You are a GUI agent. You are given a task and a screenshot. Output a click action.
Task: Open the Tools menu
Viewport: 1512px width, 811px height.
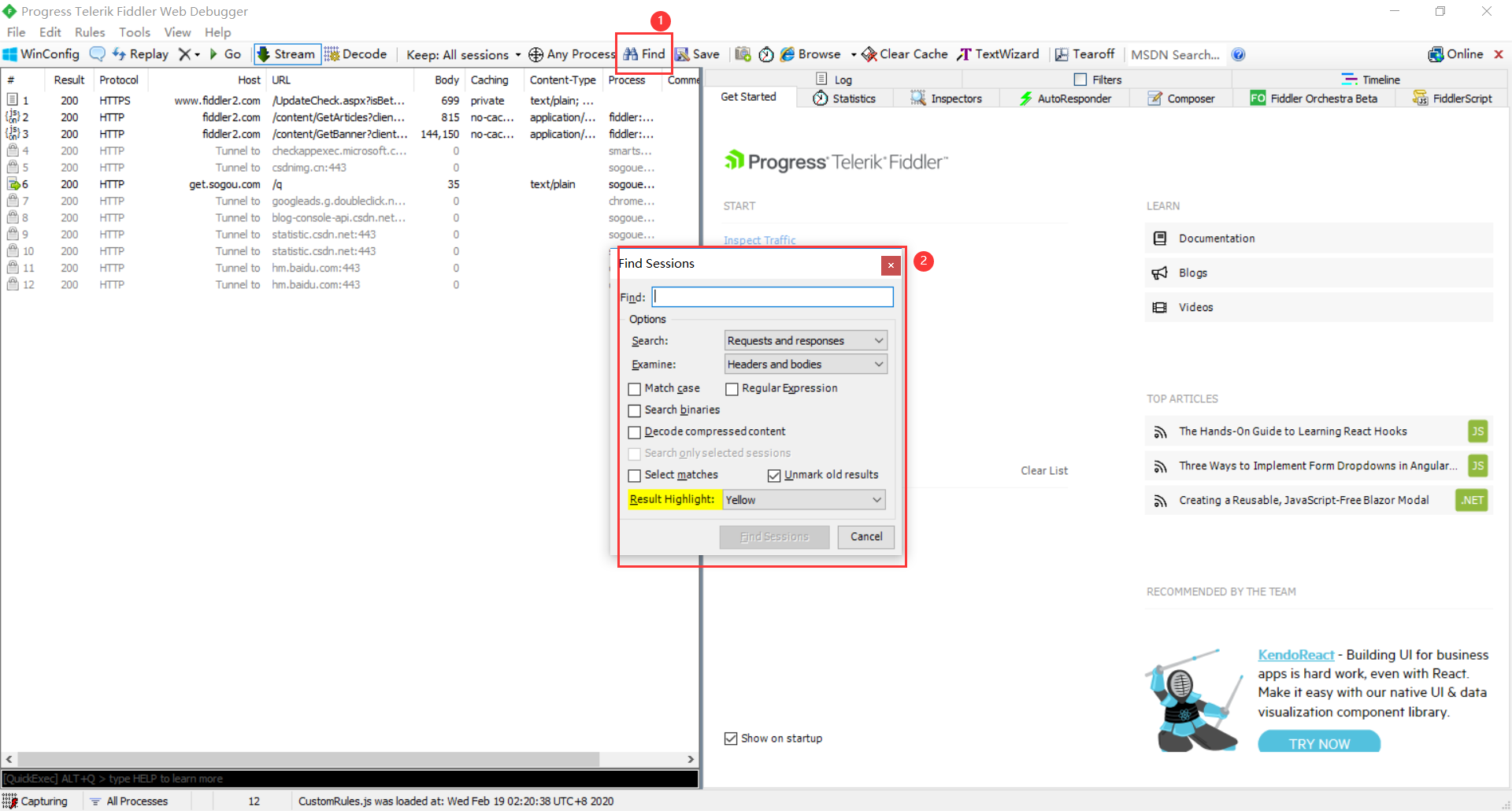135,32
